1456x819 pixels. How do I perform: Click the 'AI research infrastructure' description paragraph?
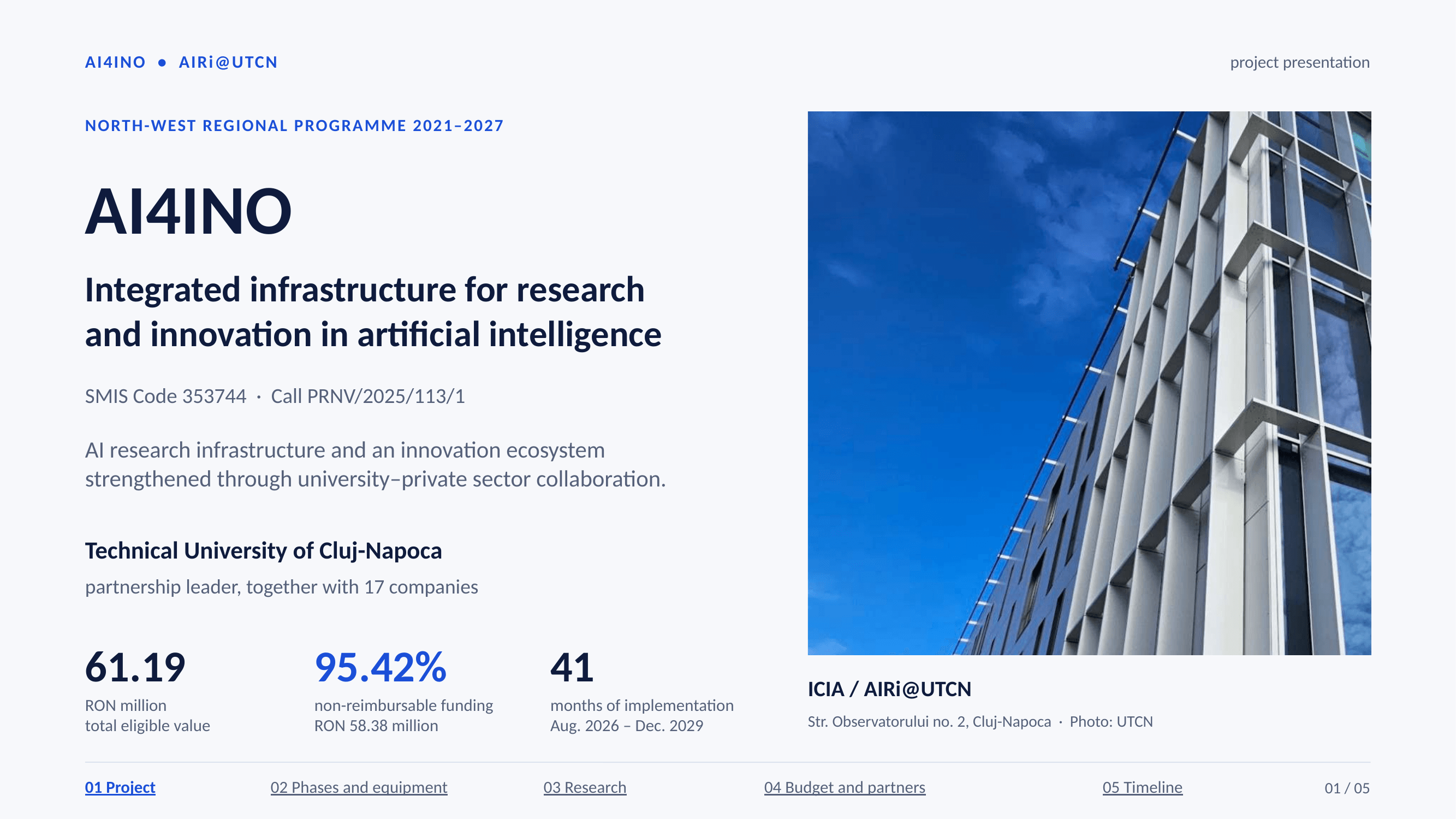tap(375, 465)
